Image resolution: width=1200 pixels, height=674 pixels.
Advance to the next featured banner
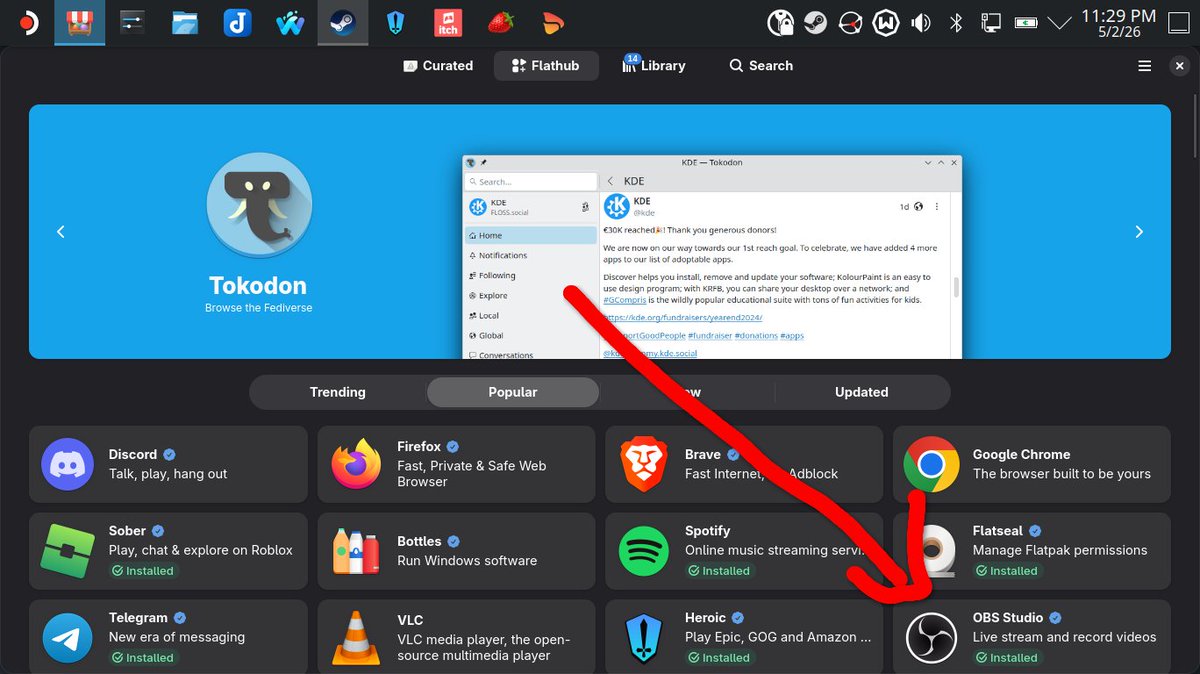point(1139,232)
